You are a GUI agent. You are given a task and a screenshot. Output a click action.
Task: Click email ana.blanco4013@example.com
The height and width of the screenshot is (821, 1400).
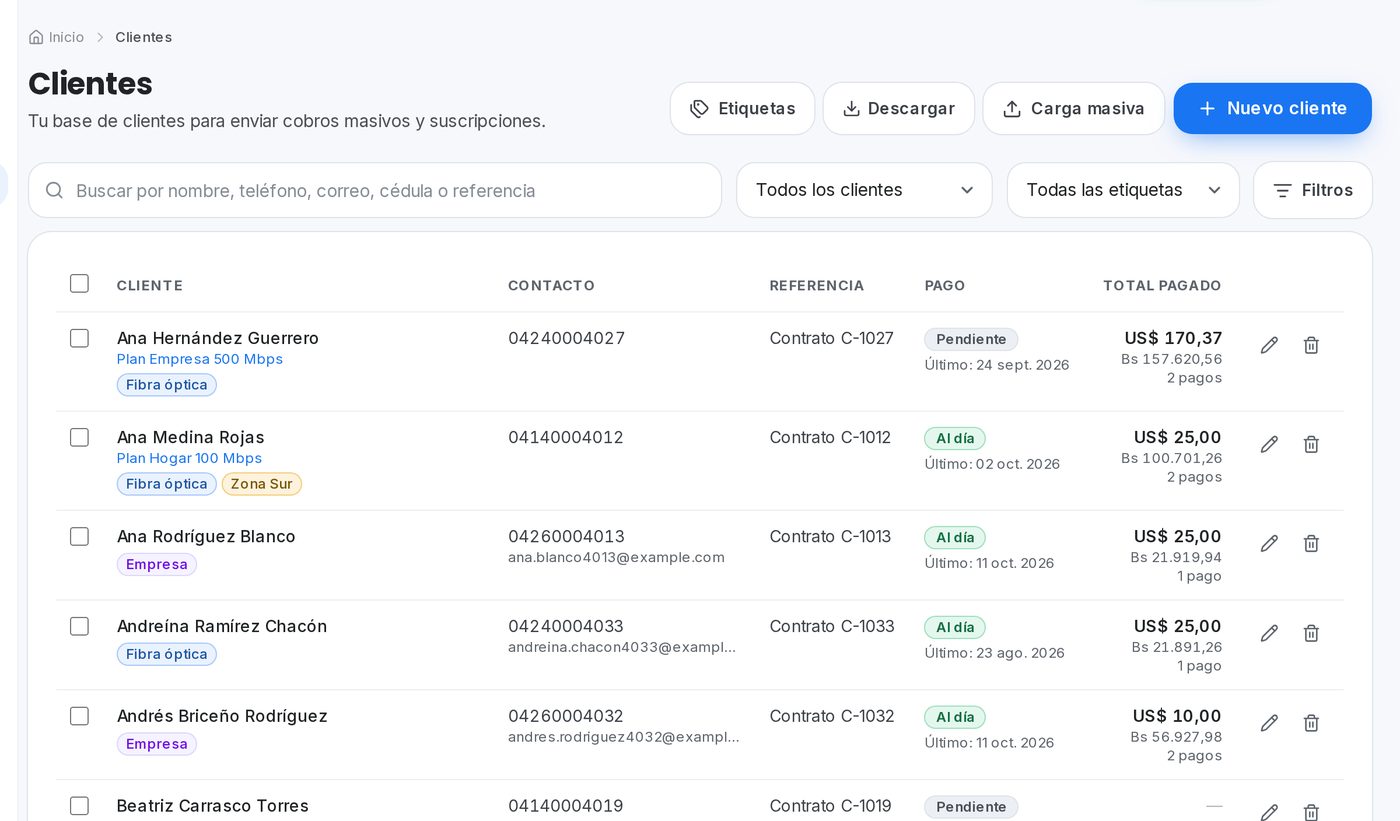tap(616, 557)
